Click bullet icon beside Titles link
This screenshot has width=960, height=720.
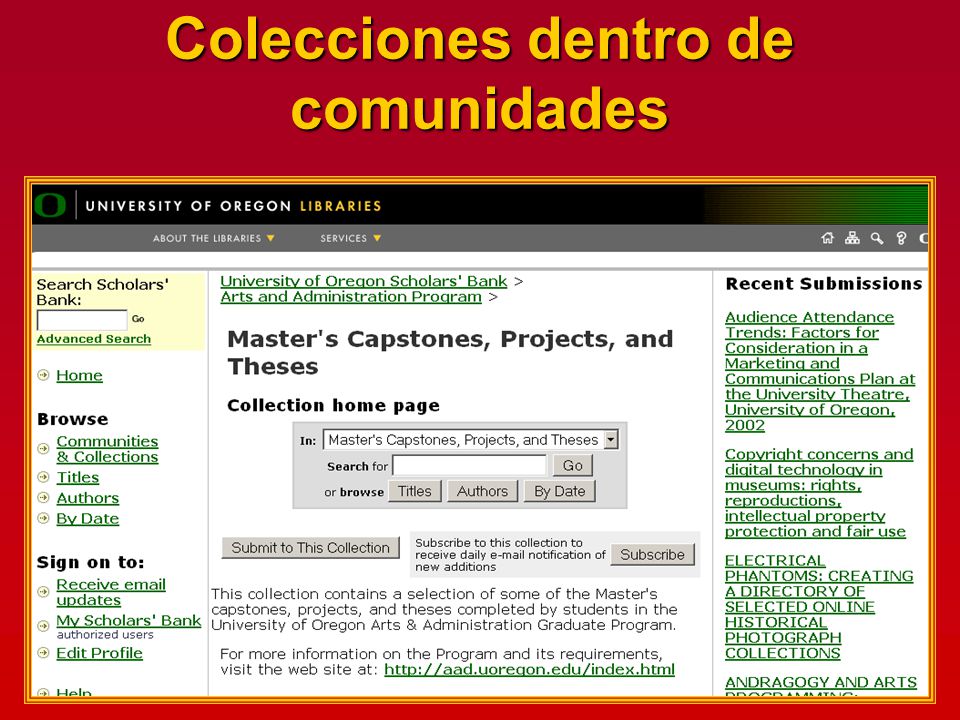pyautogui.click(x=43, y=477)
